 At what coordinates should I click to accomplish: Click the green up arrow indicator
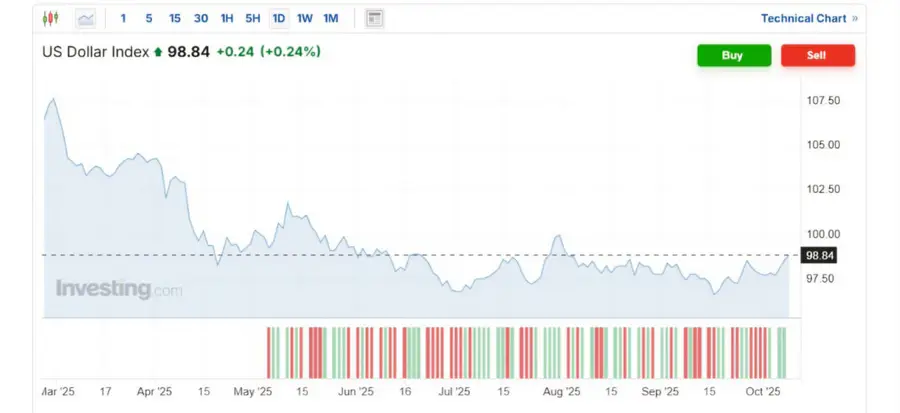158,51
